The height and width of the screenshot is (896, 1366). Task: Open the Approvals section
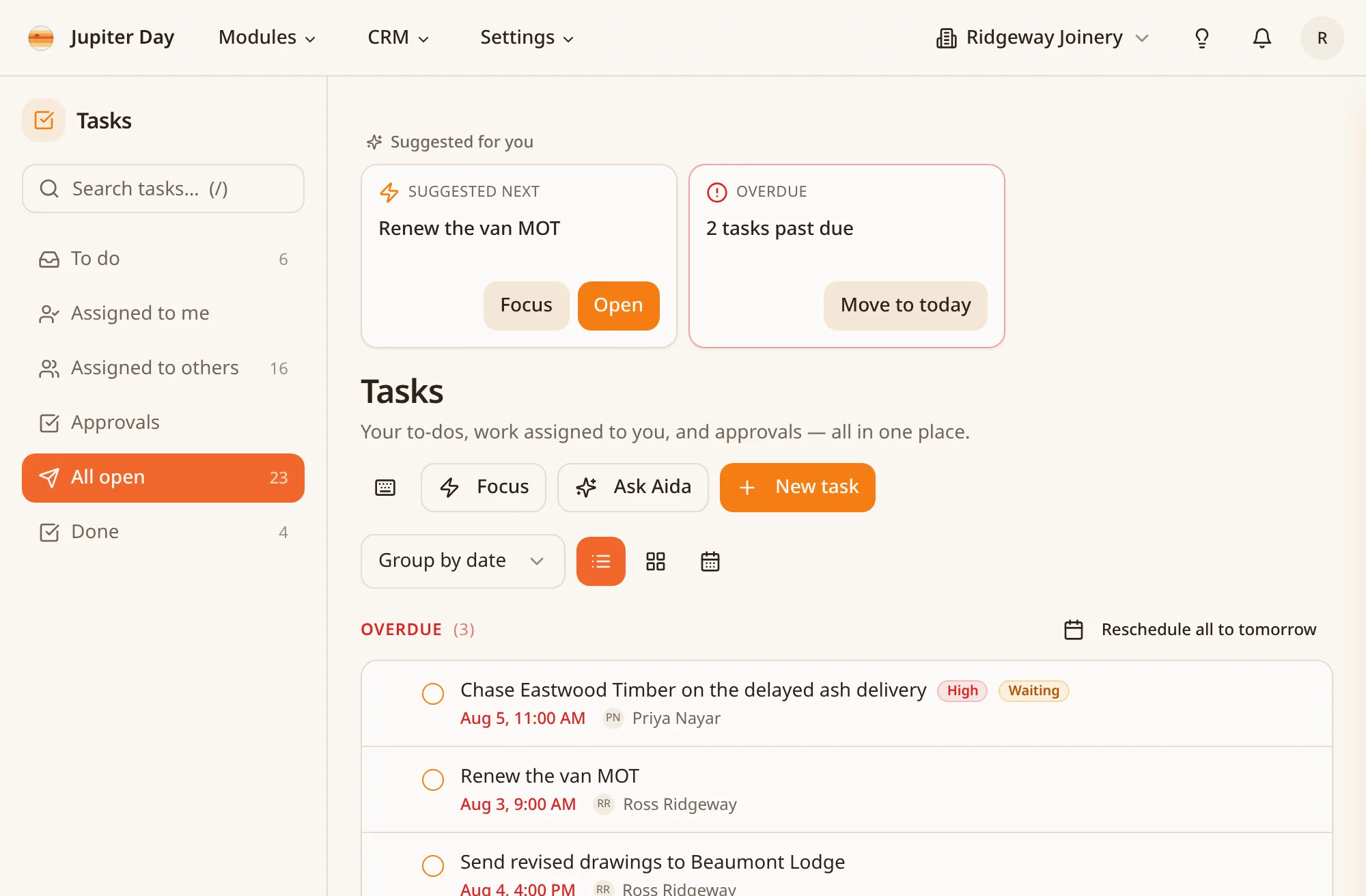(163, 423)
